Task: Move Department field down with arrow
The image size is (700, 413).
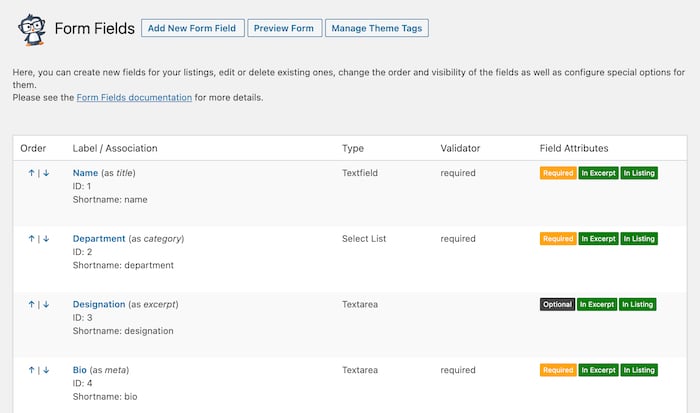Action: [x=46, y=239]
